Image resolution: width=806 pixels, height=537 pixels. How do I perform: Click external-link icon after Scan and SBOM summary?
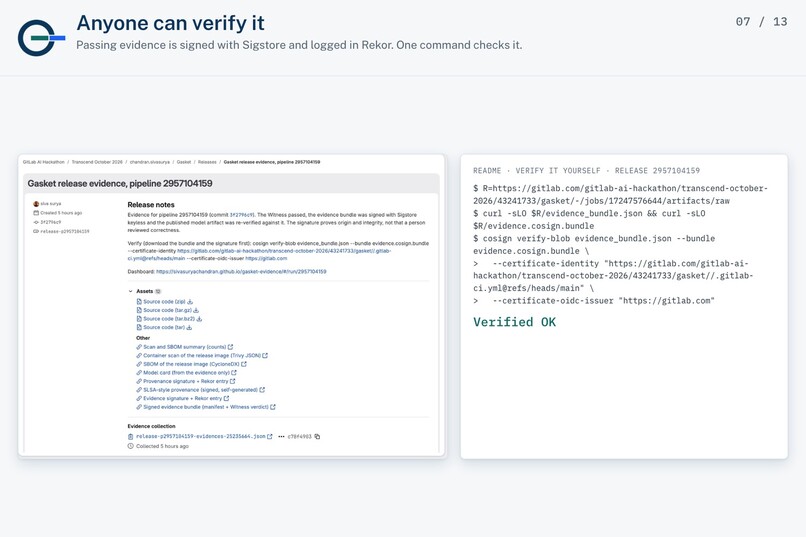230,347
